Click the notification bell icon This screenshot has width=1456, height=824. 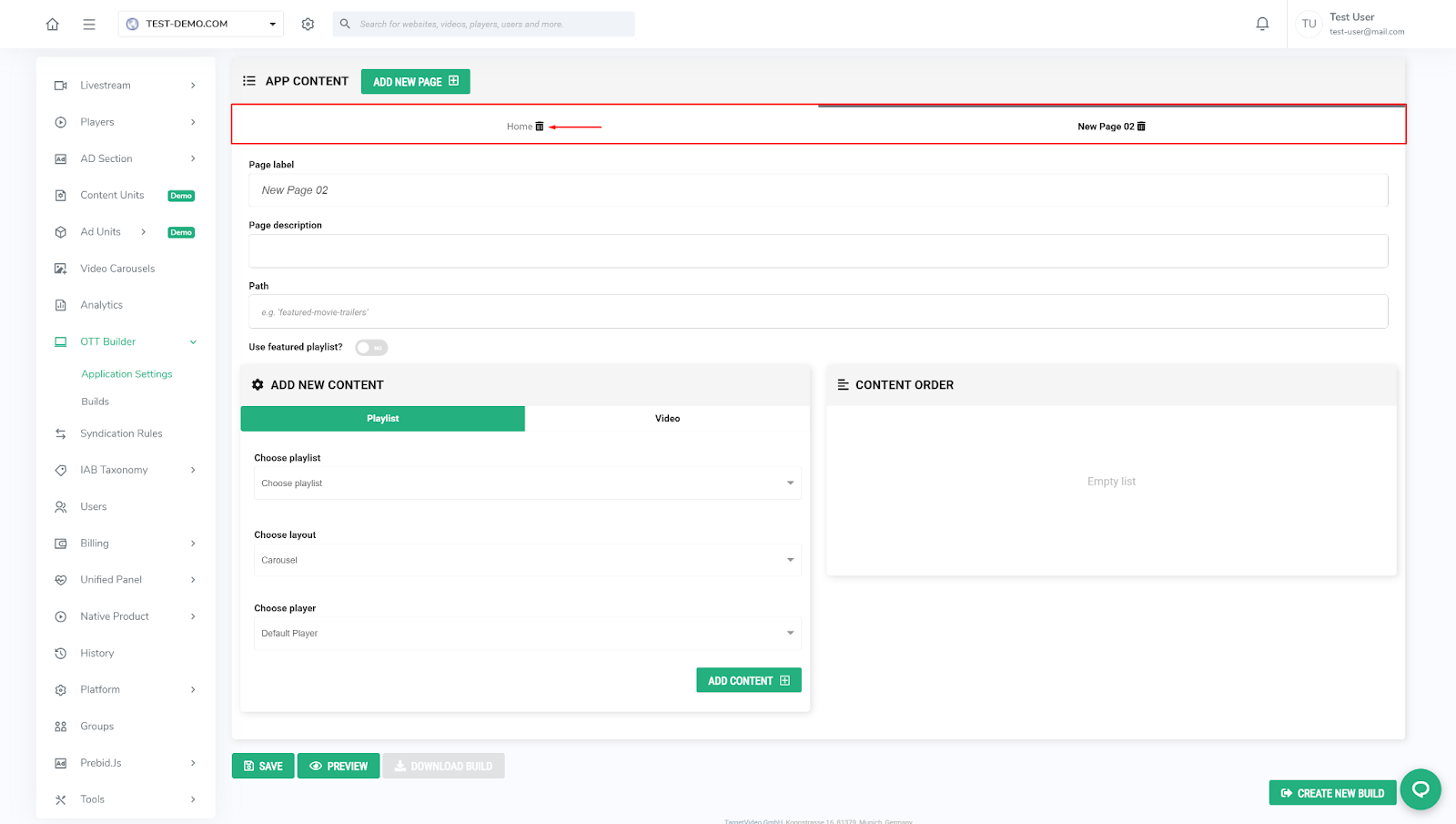click(1262, 25)
